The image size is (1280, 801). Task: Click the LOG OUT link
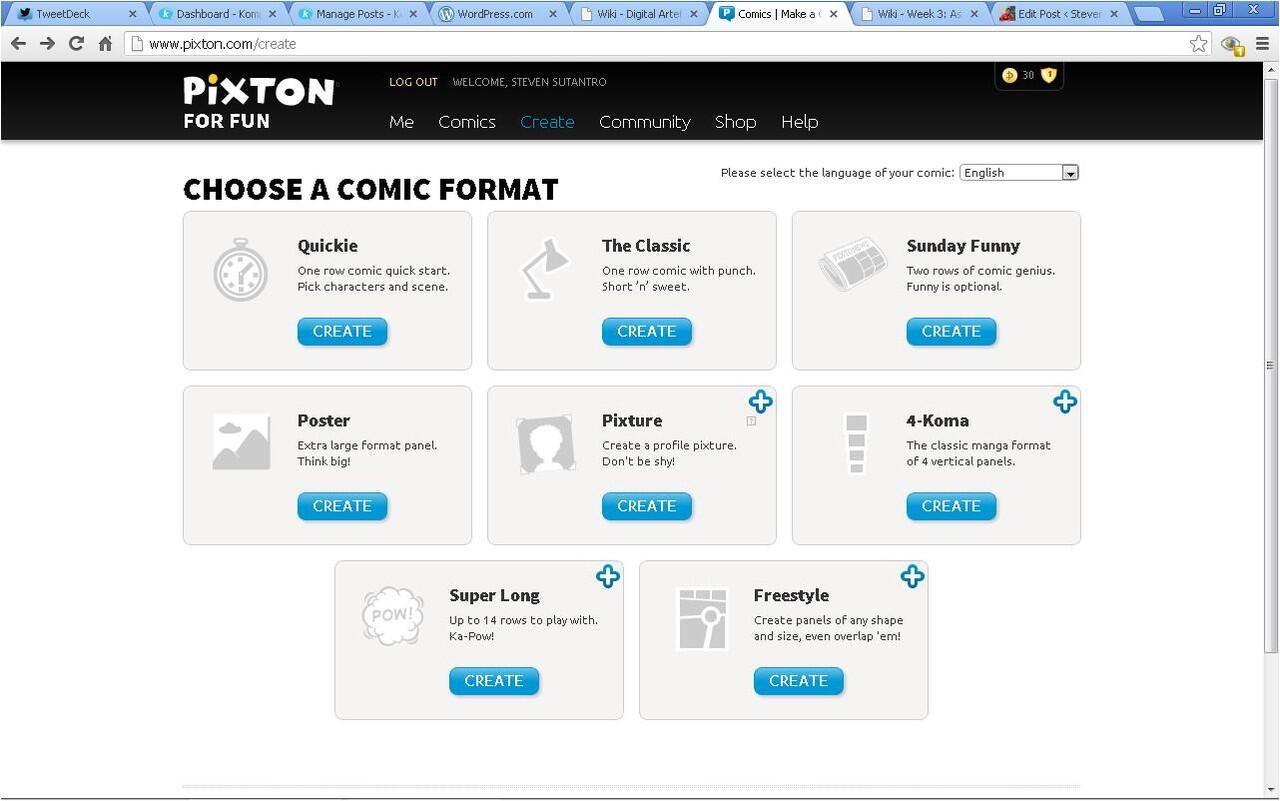[413, 82]
